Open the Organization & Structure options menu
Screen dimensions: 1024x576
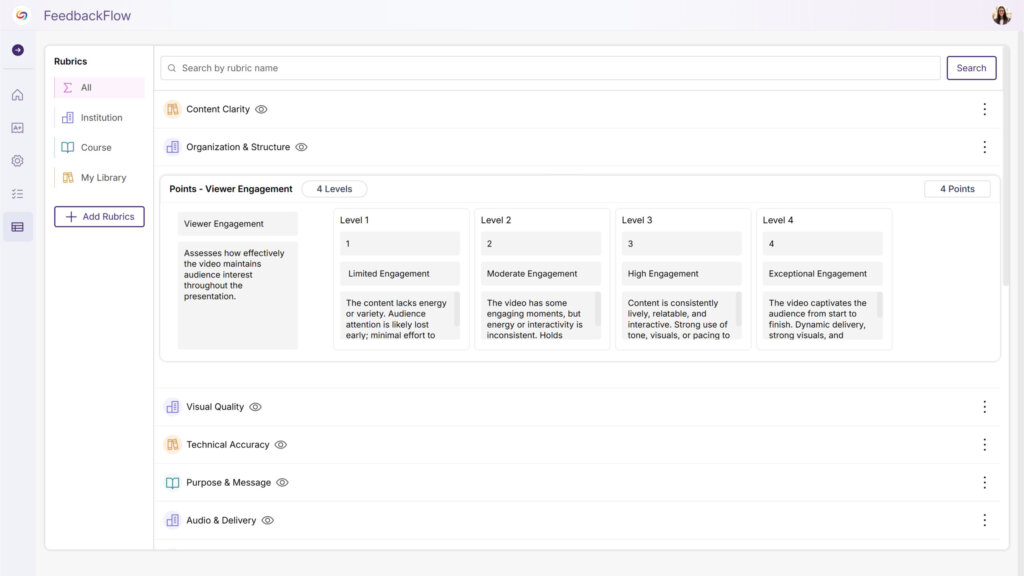pyautogui.click(x=985, y=146)
